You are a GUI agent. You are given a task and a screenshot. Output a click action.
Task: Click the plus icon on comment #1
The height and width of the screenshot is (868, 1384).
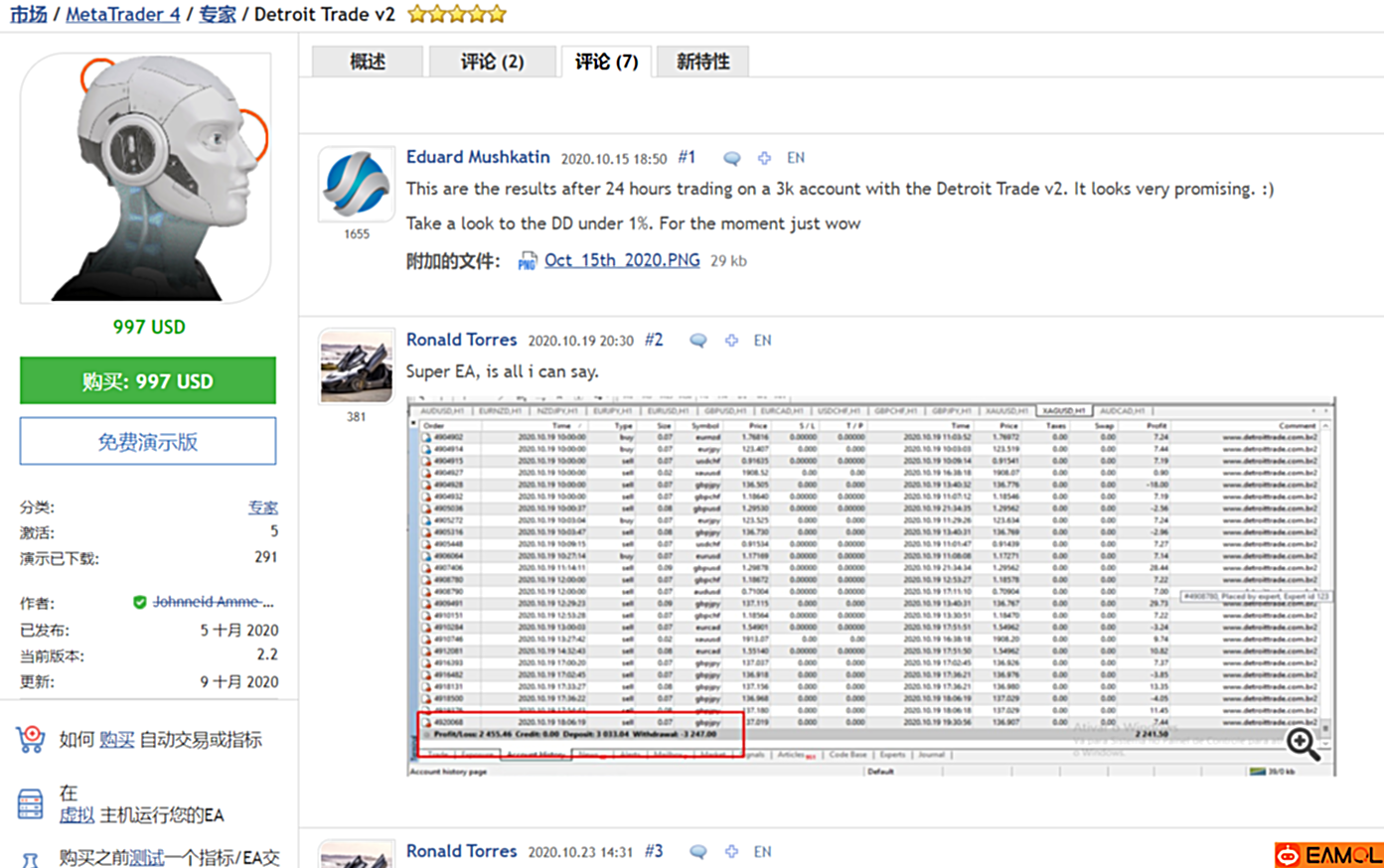764,158
